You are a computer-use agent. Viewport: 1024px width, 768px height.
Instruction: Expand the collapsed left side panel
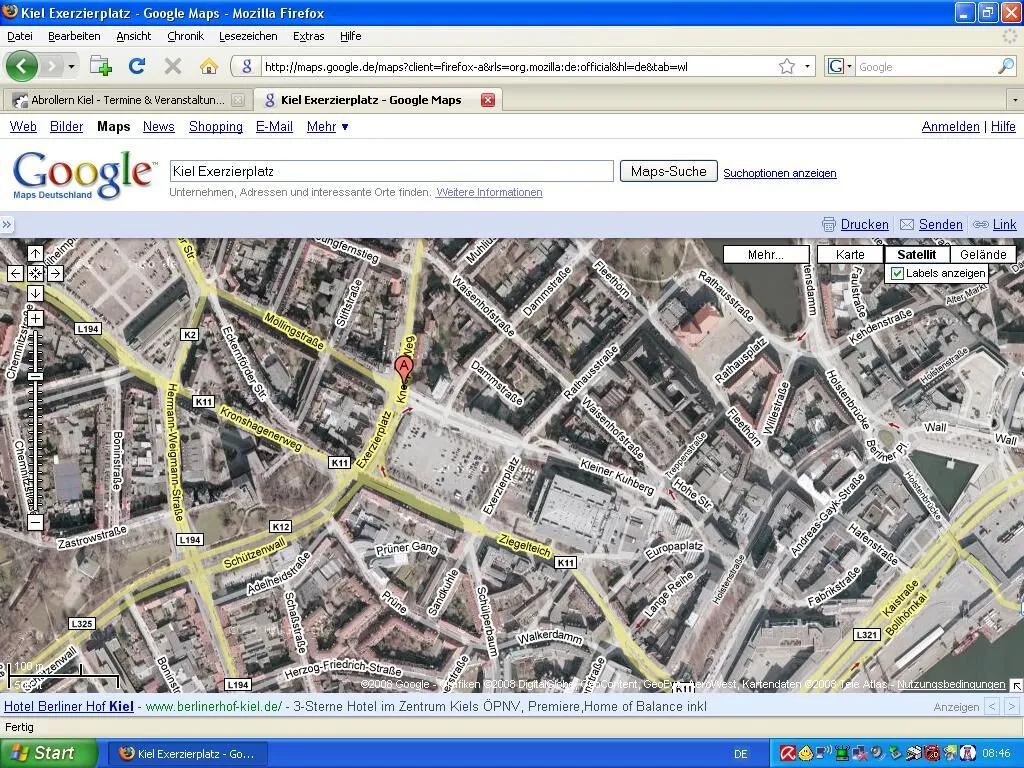click(x=7, y=225)
